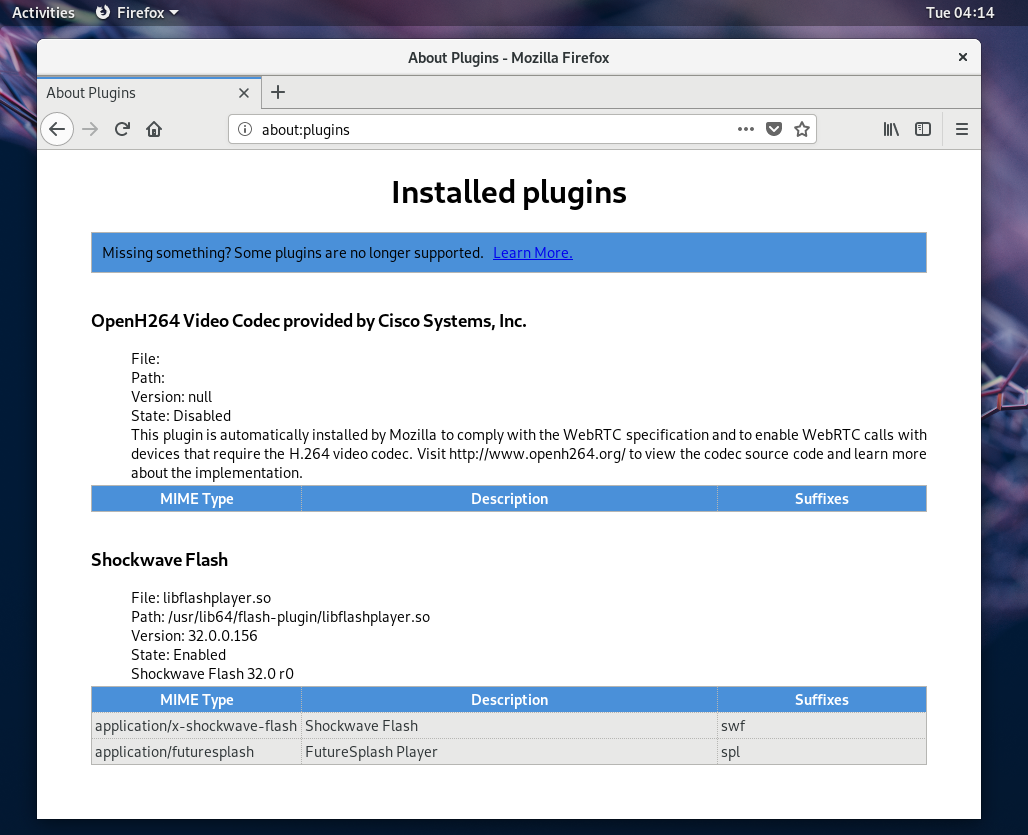Open the Firefox hamburger menu

pyautogui.click(x=962, y=129)
